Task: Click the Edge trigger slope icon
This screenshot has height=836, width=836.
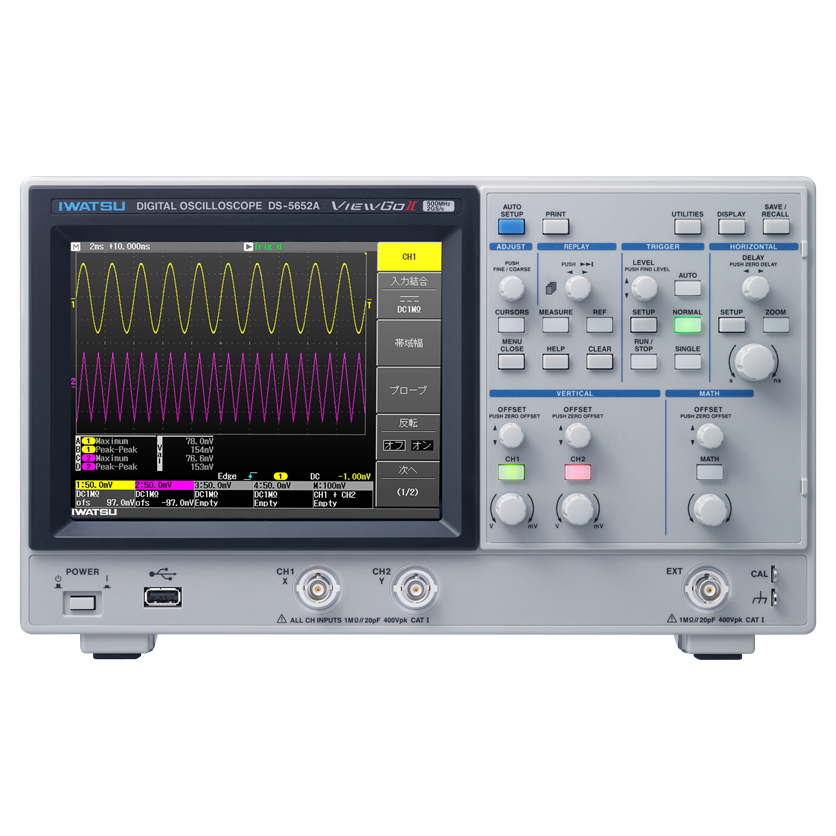Action: click(251, 476)
